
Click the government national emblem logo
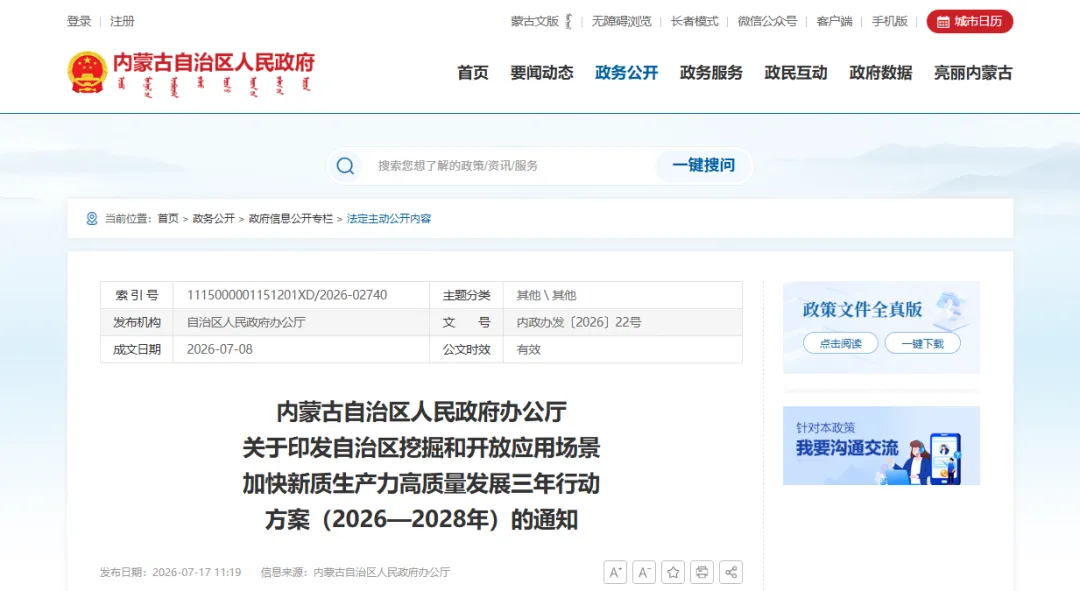click(87, 72)
